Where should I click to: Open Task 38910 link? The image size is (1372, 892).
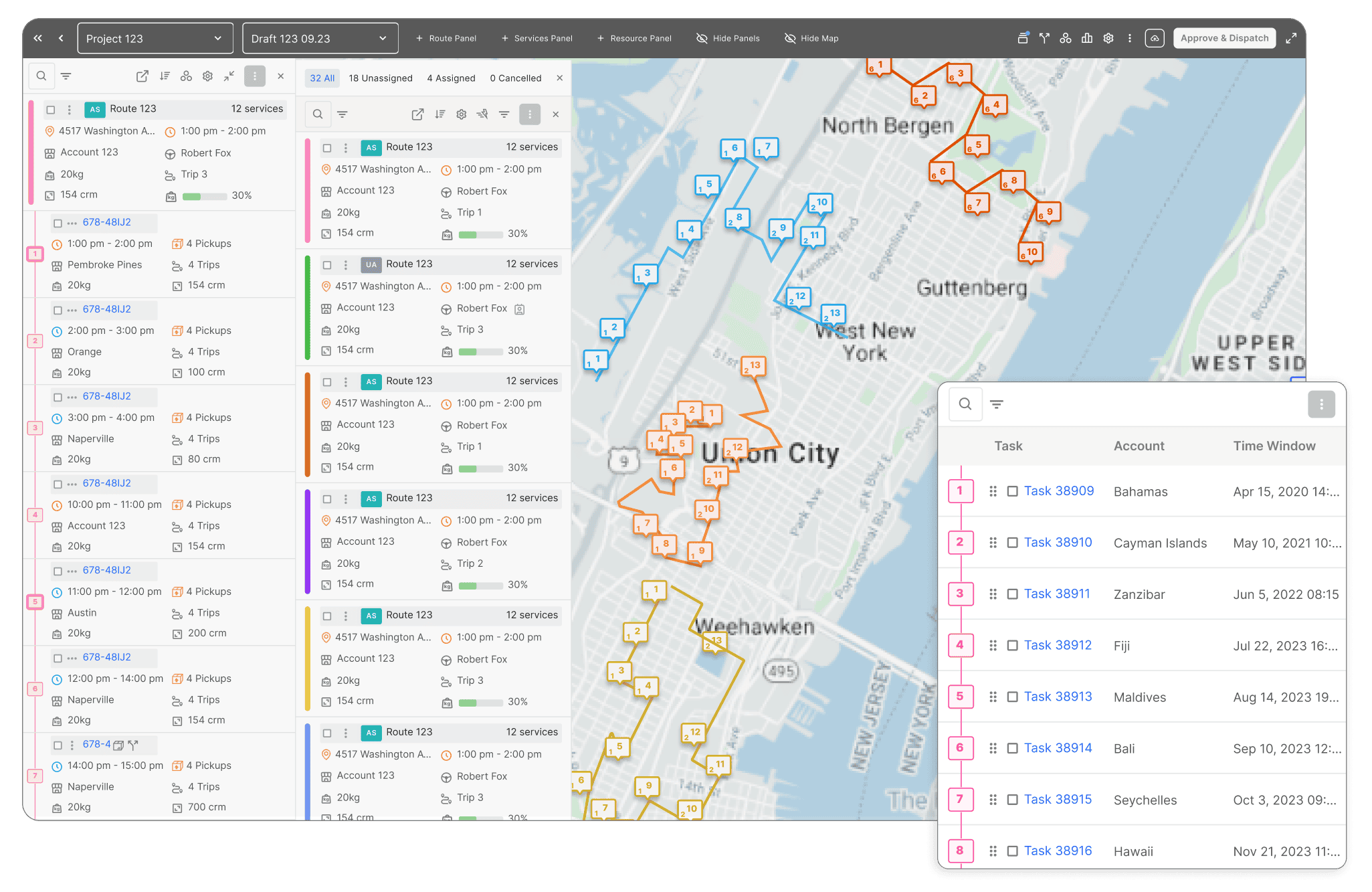point(1058,542)
